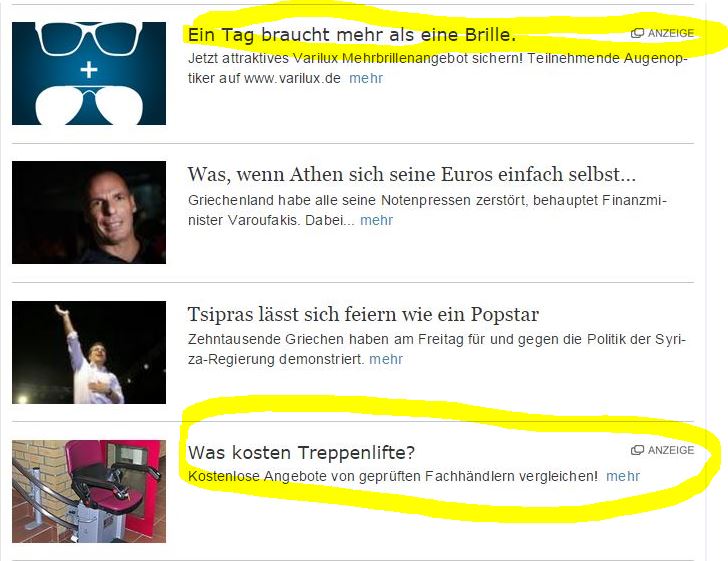Image resolution: width=728 pixels, height=561 pixels.
Task: Open the Varoufakis article thumbnail
Action: 89,213
